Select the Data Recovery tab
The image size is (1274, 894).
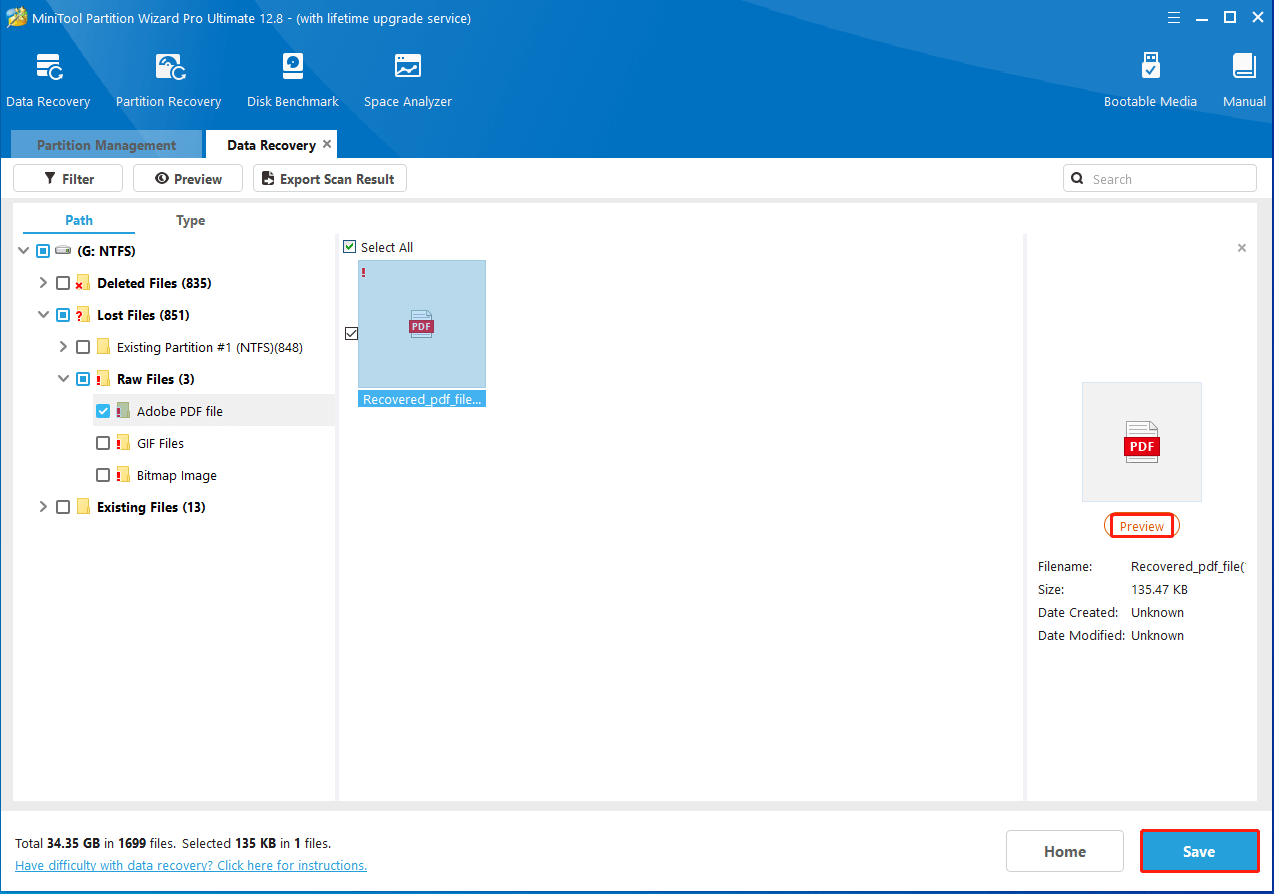pos(271,145)
